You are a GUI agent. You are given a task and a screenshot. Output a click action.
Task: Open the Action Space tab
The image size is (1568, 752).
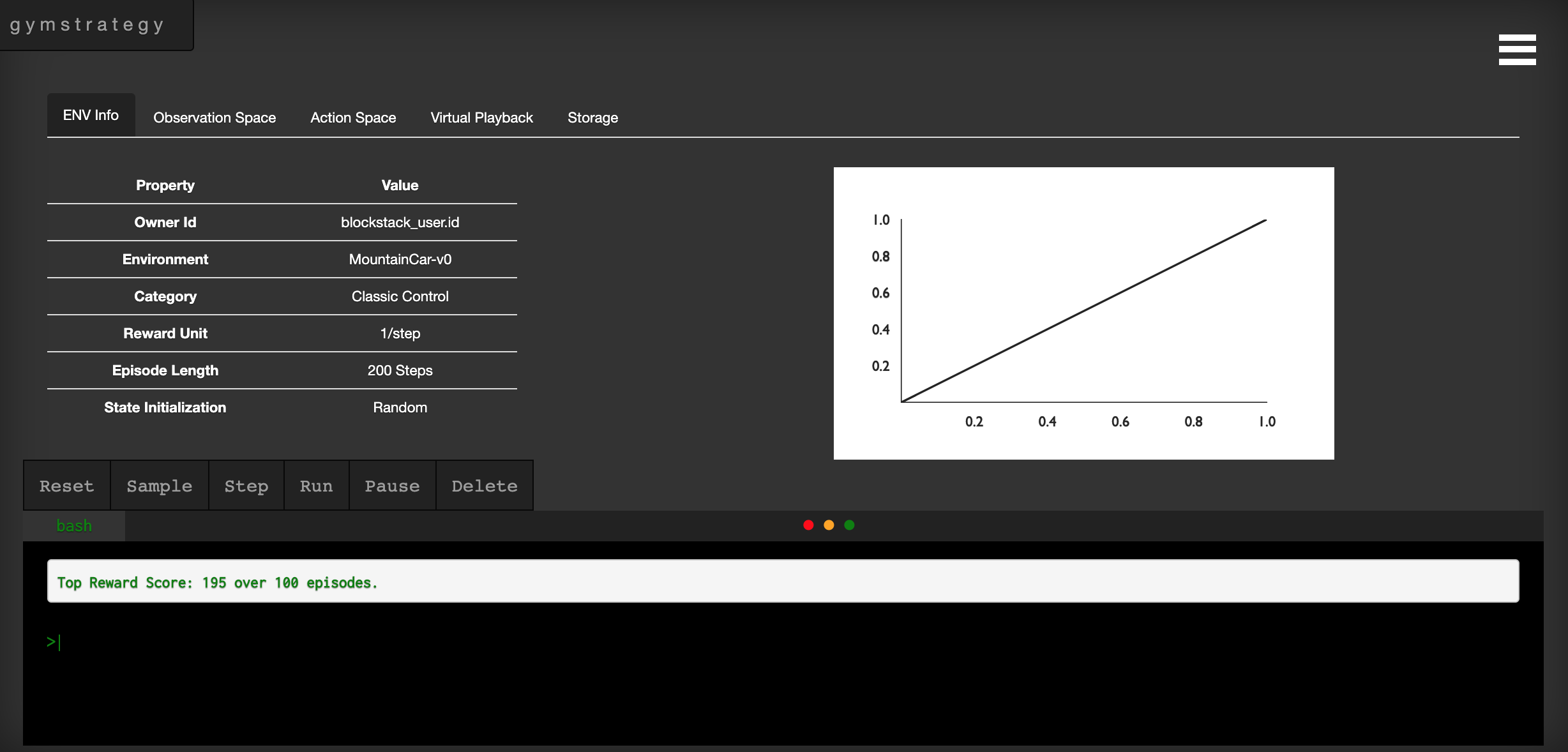(x=353, y=117)
